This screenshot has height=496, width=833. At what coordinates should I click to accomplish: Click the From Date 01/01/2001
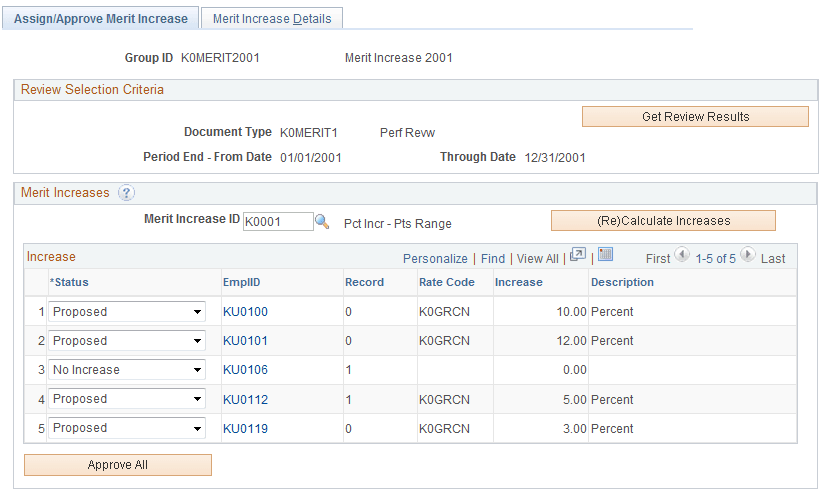pyautogui.click(x=311, y=158)
